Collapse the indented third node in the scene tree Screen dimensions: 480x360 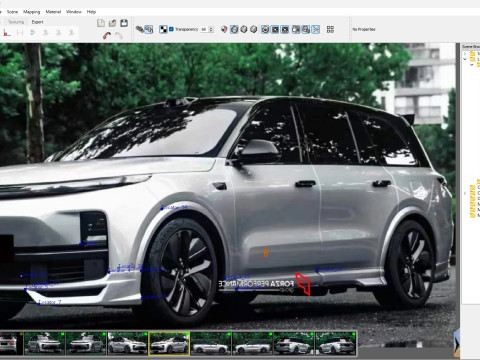click(x=472, y=65)
